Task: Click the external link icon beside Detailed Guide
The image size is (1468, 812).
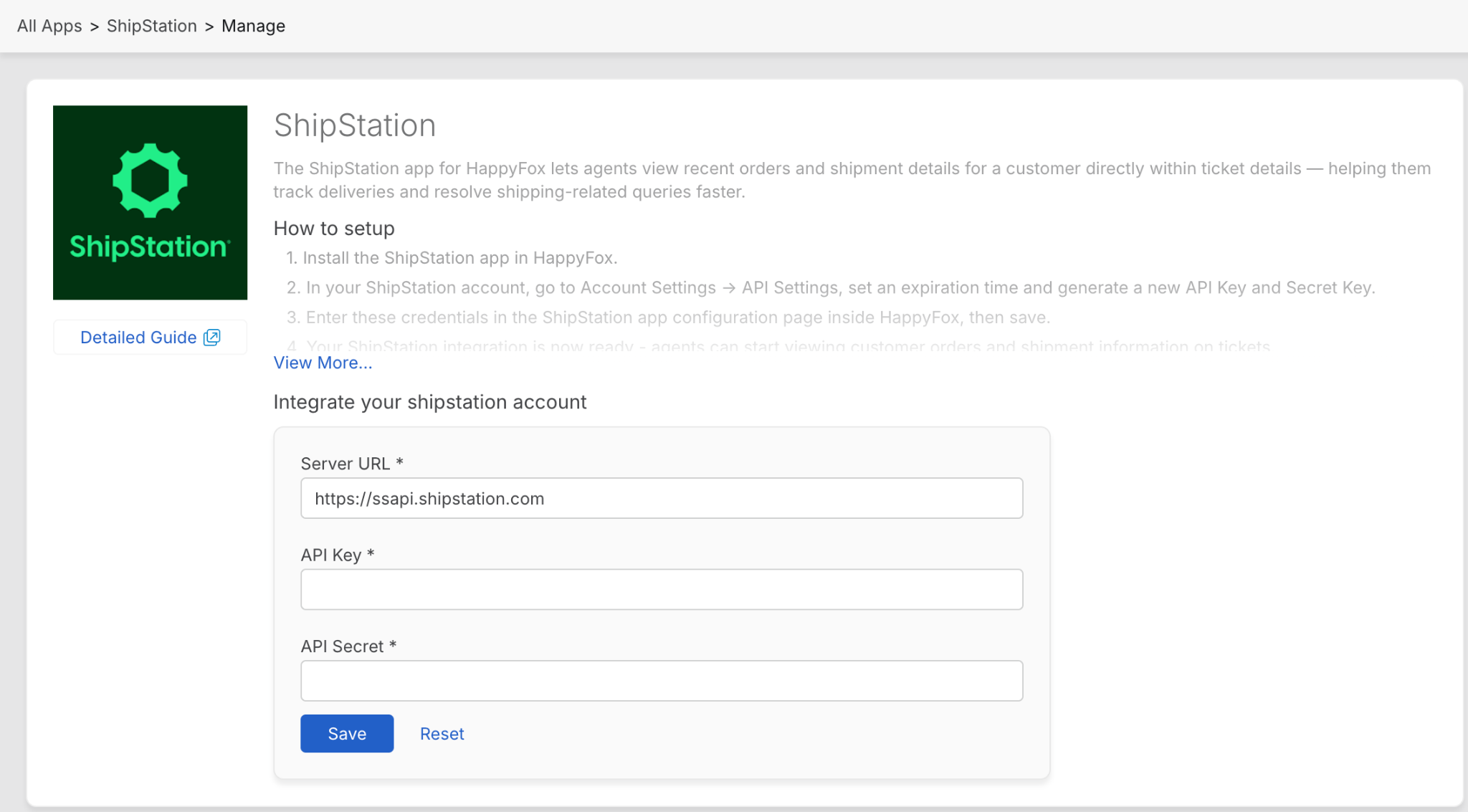Action: pos(212,338)
